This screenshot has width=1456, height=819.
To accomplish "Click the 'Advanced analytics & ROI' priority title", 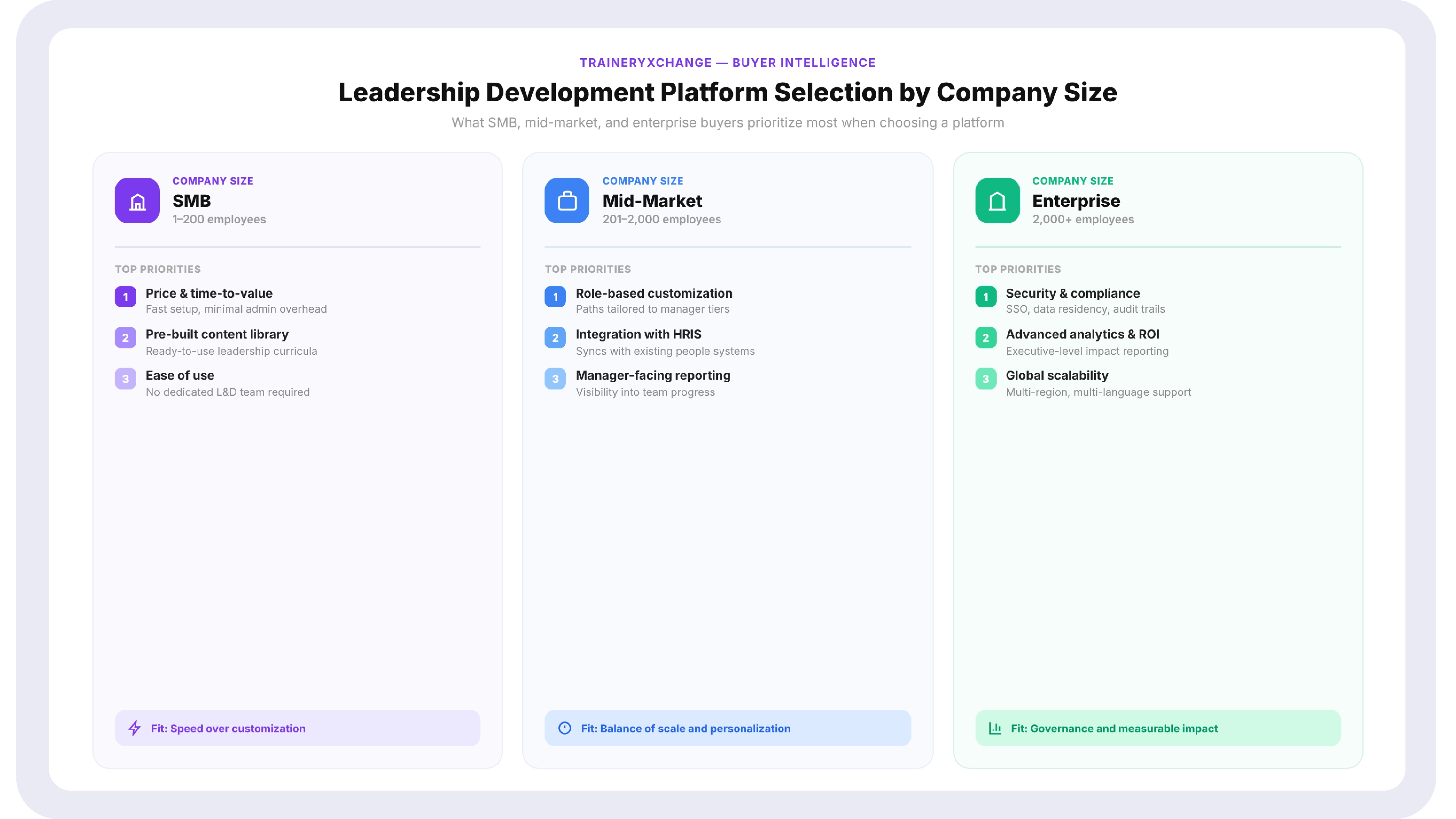I will [x=1083, y=334].
